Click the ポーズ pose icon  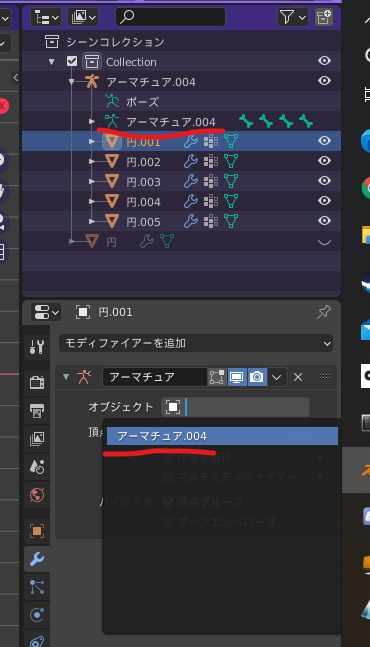(x=111, y=102)
